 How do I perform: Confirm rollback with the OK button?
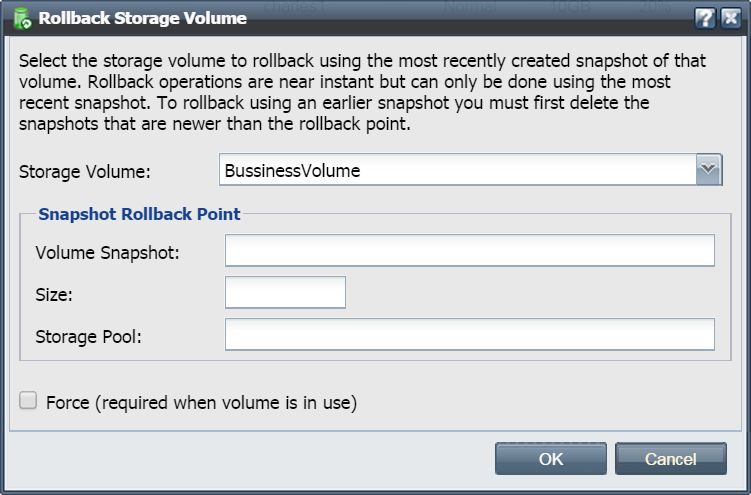point(551,459)
